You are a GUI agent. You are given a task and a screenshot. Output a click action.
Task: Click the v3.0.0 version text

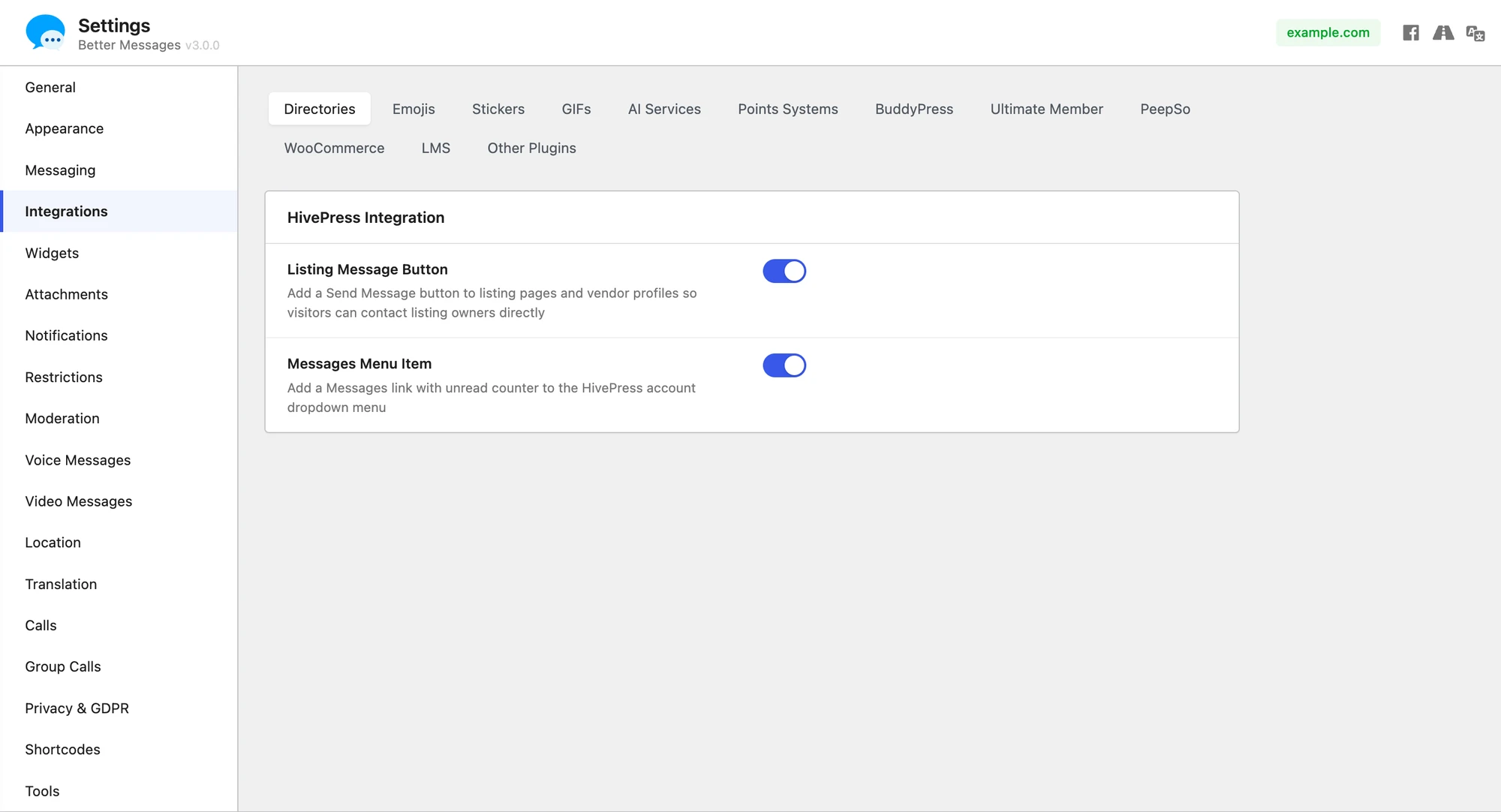(203, 46)
